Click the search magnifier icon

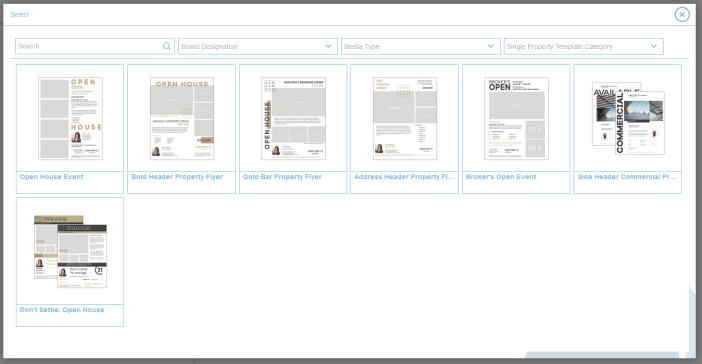point(167,46)
